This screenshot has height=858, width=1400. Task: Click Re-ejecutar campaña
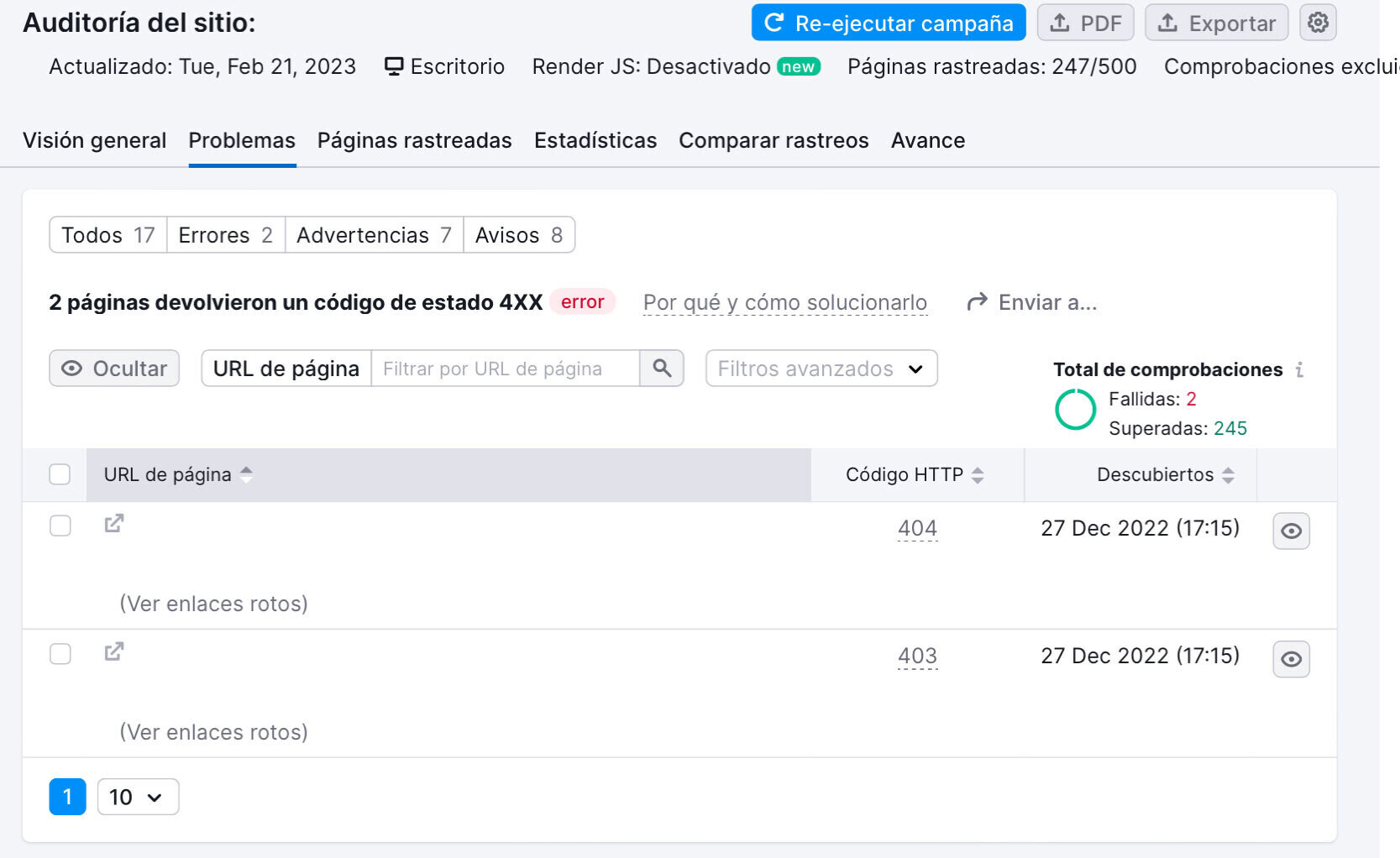[888, 23]
